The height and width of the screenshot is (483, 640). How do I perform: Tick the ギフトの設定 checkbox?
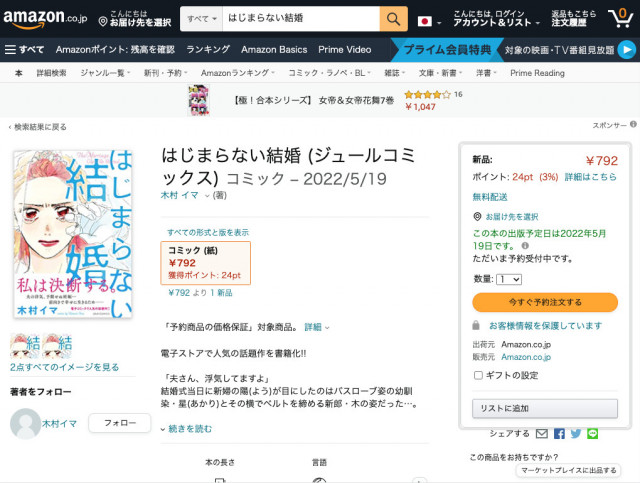[x=478, y=375]
